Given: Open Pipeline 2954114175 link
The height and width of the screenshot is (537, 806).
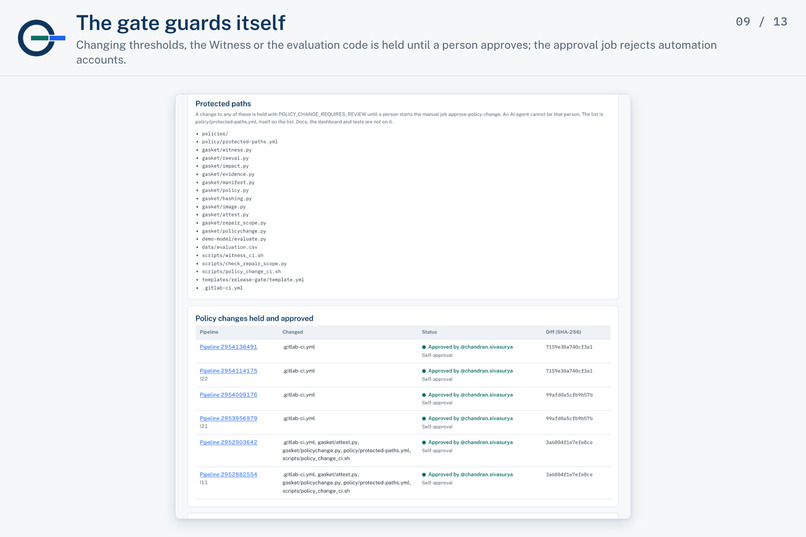Looking at the screenshot, I should [228, 371].
